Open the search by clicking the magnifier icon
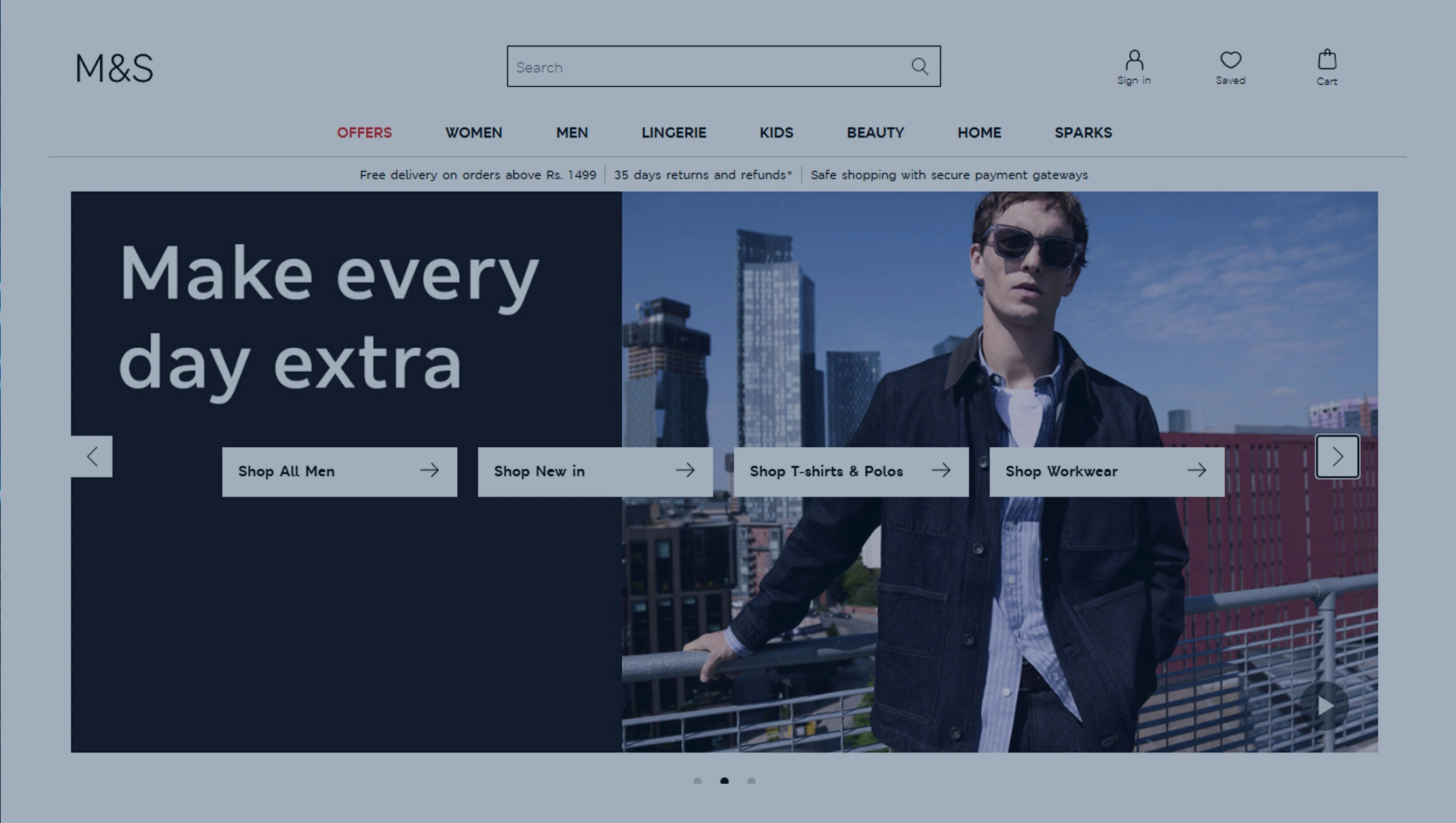Screen dimensions: 1456x823 pyautogui.click(x=920, y=66)
